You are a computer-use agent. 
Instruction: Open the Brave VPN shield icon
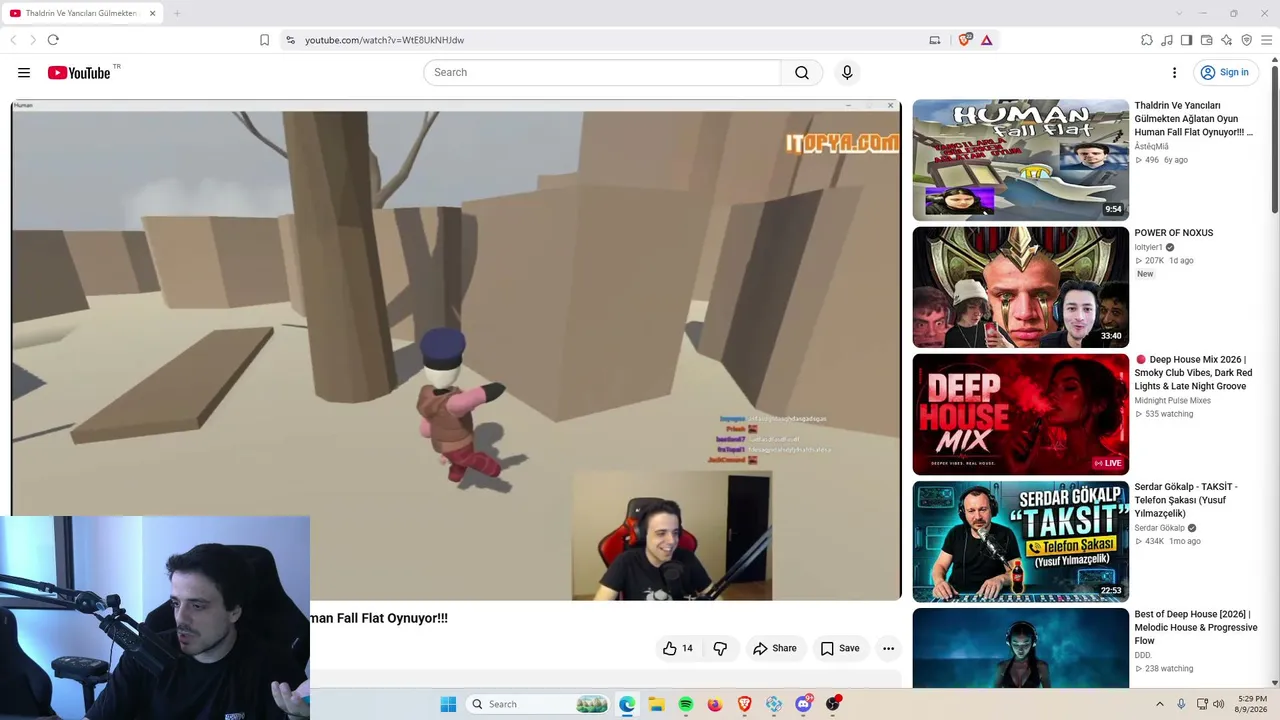pyautogui.click(x=1247, y=40)
